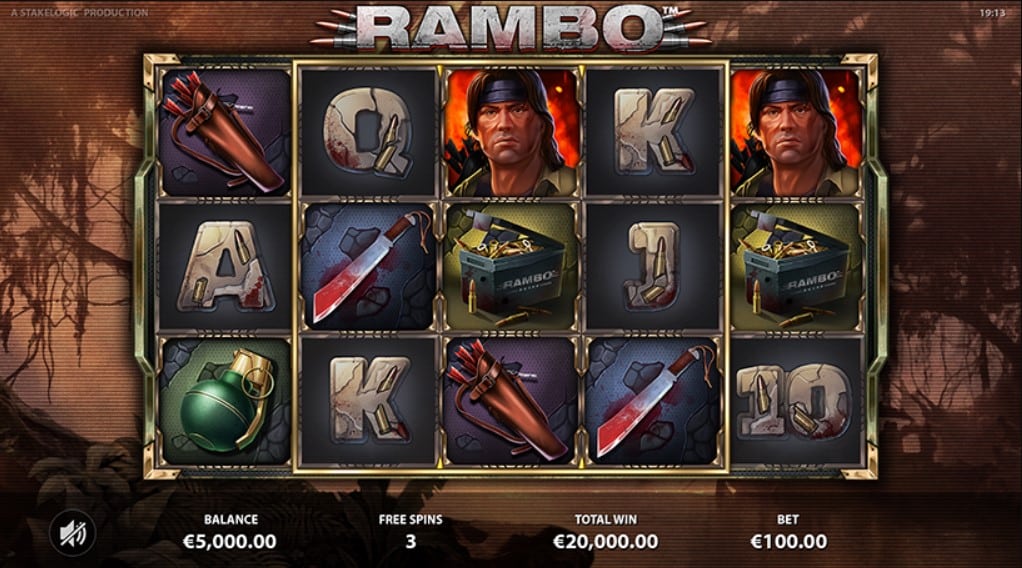Image resolution: width=1022 pixels, height=568 pixels.
Task: Click the arrow quiver in the bottom row
Action: point(511,401)
